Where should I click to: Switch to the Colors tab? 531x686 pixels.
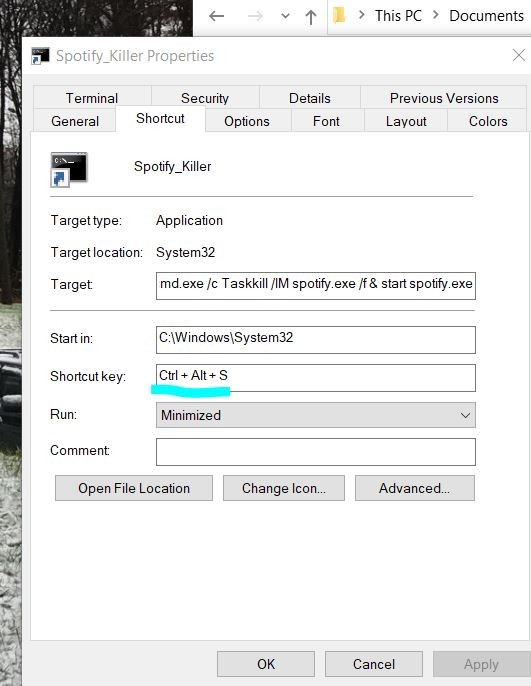pos(488,121)
